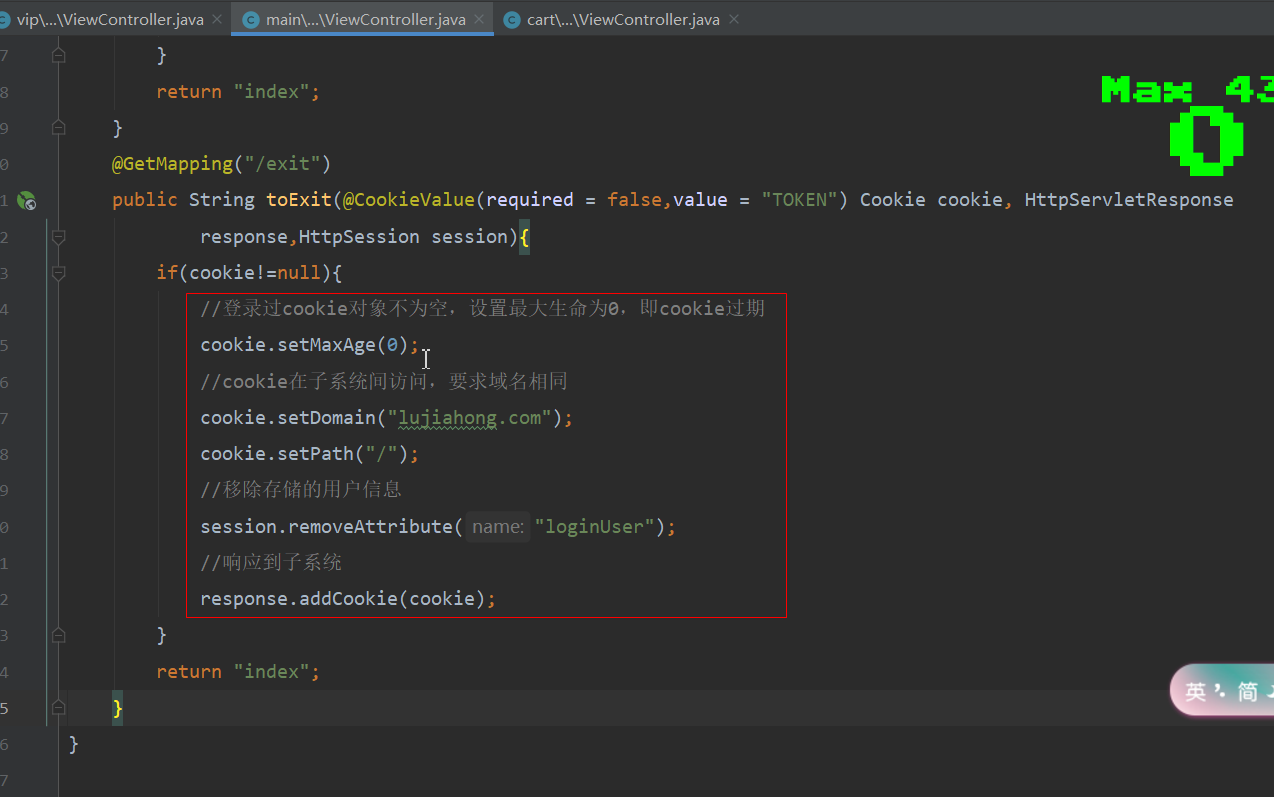This screenshot has width=1274, height=797.
Task: Click fold marker beside the brace above @GetMapping
Action: tap(58, 128)
